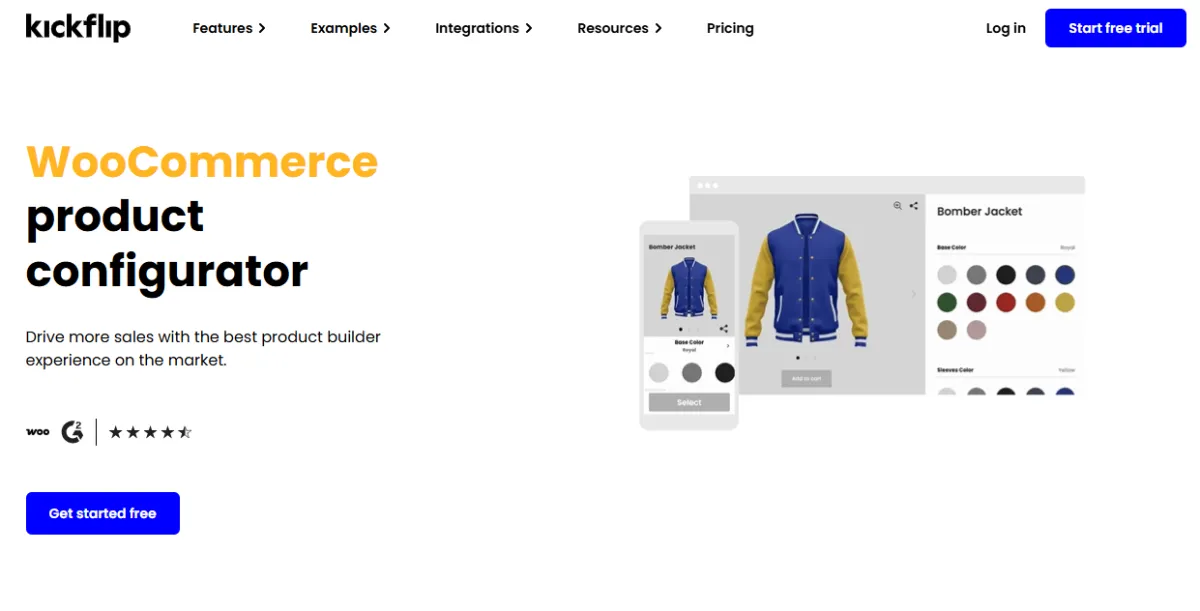The height and width of the screenshot is (611, 1200).
Task: Click the kickflip logo
Action: [78, 28]
